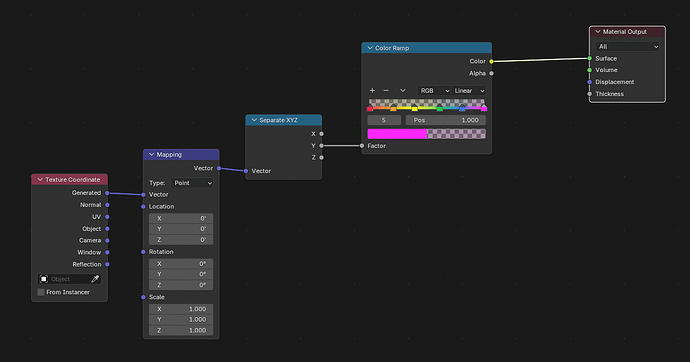Collapse the Texture Coordinate node

point(40,179)
